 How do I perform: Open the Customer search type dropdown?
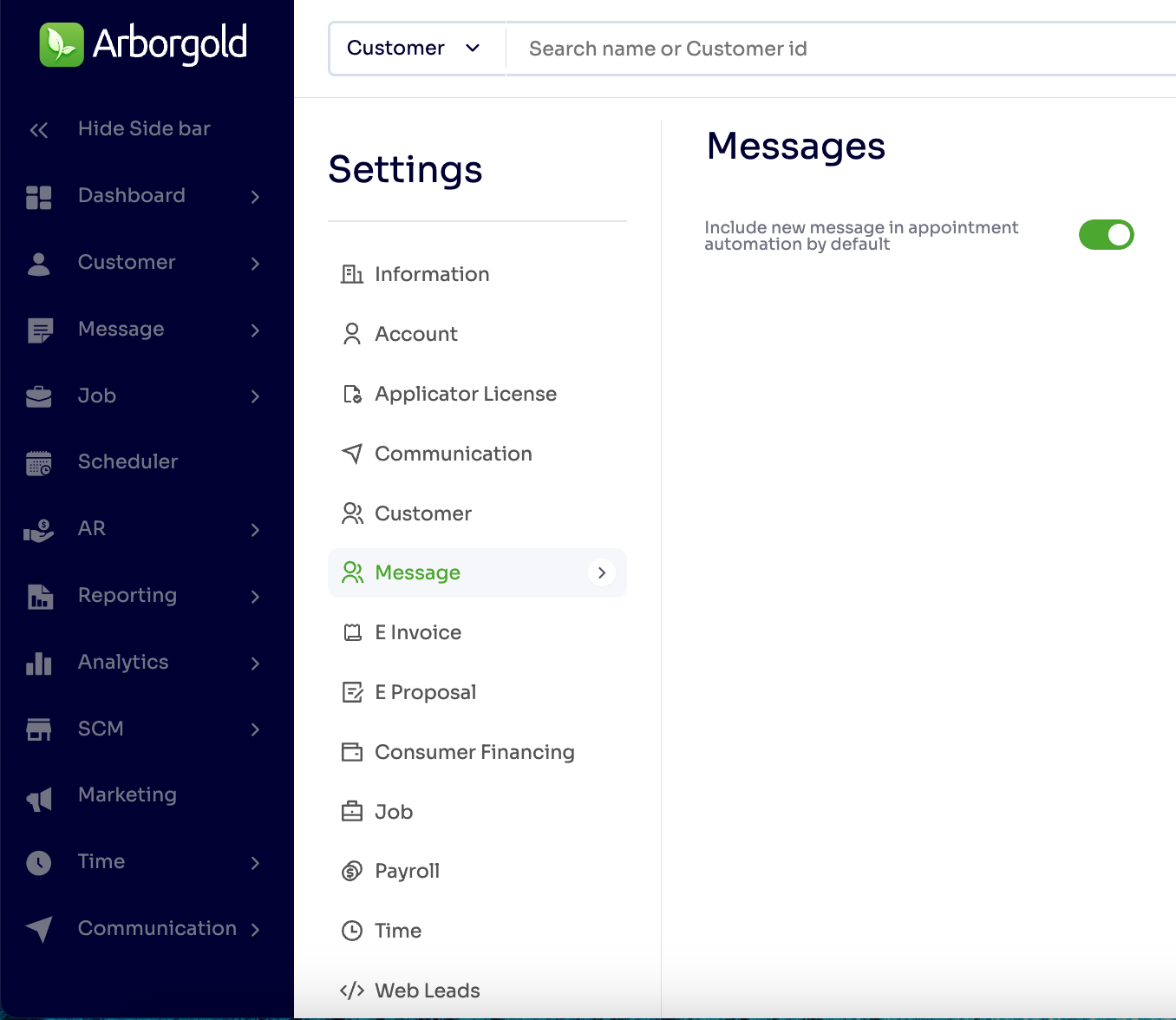tap(416, 48)
